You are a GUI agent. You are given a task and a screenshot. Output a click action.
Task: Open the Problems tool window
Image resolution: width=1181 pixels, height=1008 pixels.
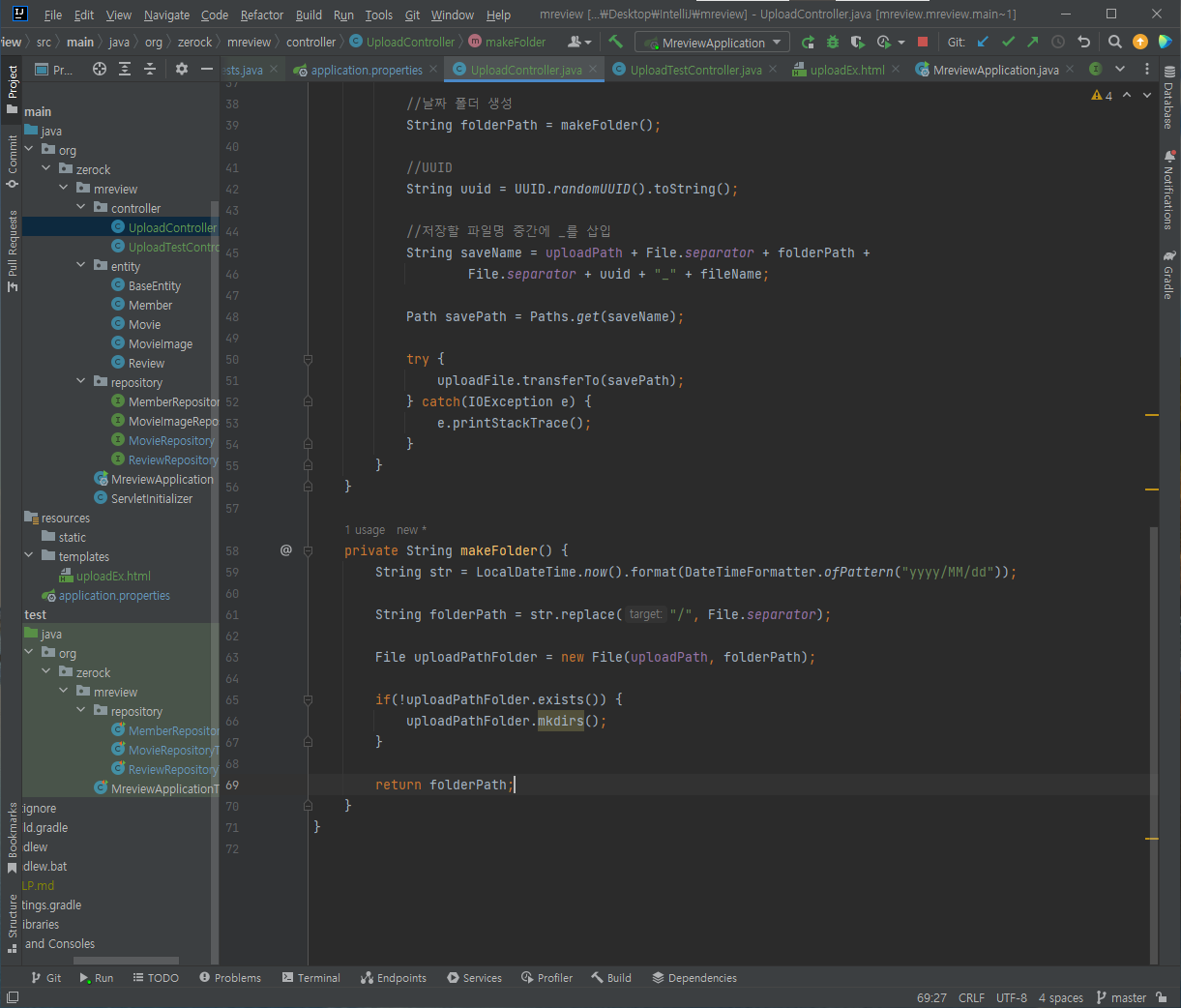(230, 978)
